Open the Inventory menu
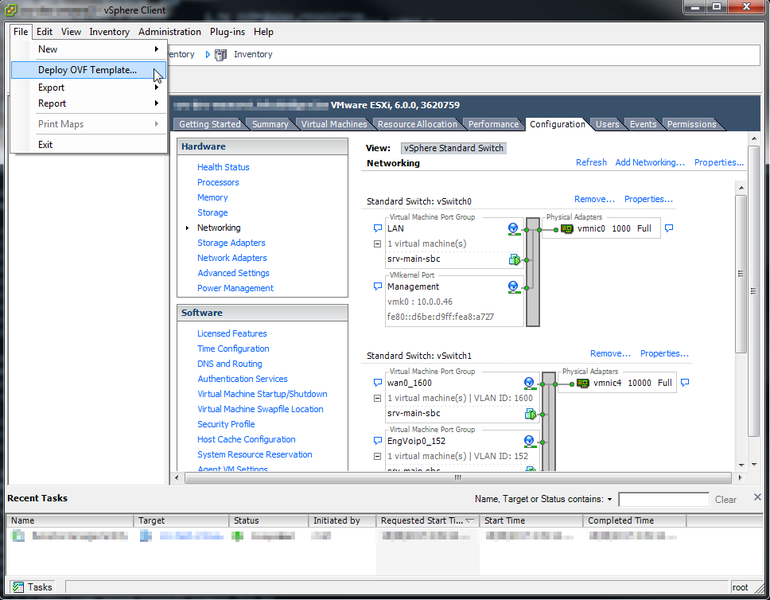 coord(109,32)
